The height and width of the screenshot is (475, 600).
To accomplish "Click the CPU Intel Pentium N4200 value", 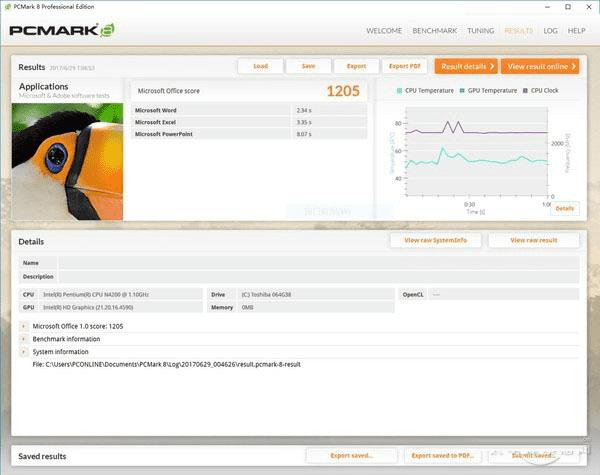I will point(121,295).
